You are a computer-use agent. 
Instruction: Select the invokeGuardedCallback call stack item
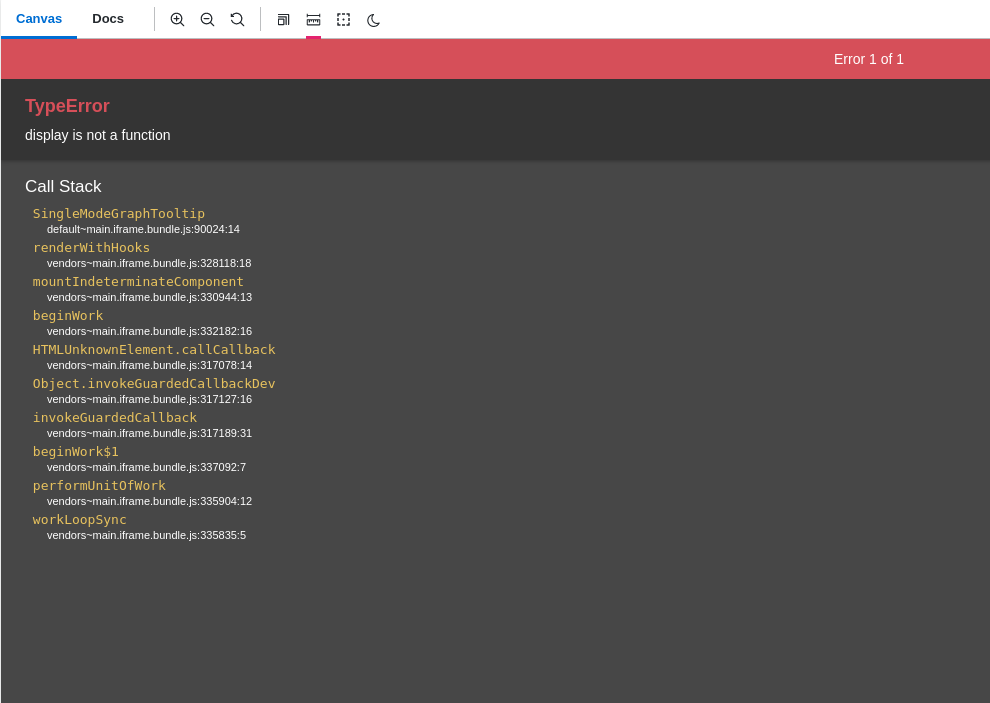(x=114, y=417)
